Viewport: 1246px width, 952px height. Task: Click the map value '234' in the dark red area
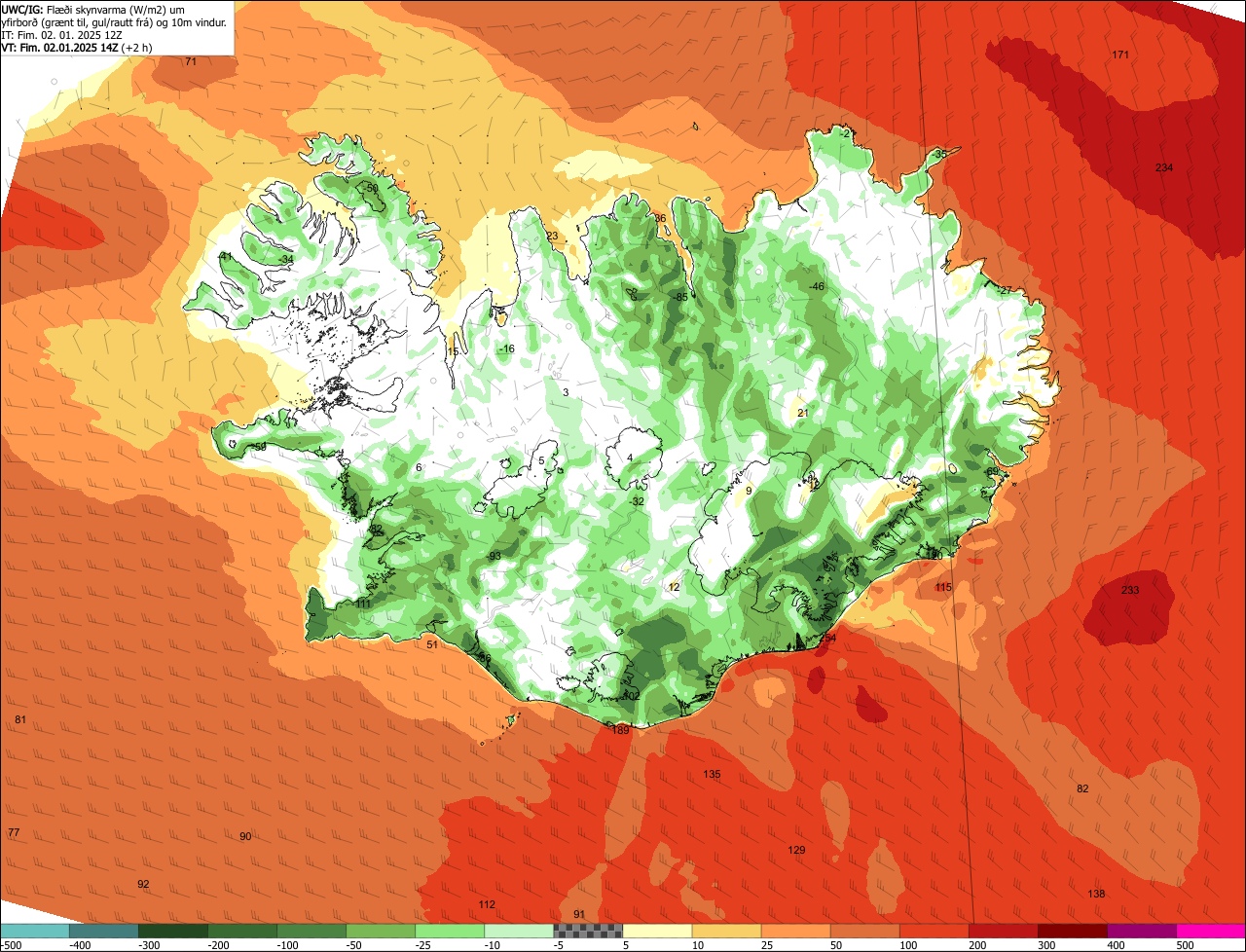(1164, 167)
